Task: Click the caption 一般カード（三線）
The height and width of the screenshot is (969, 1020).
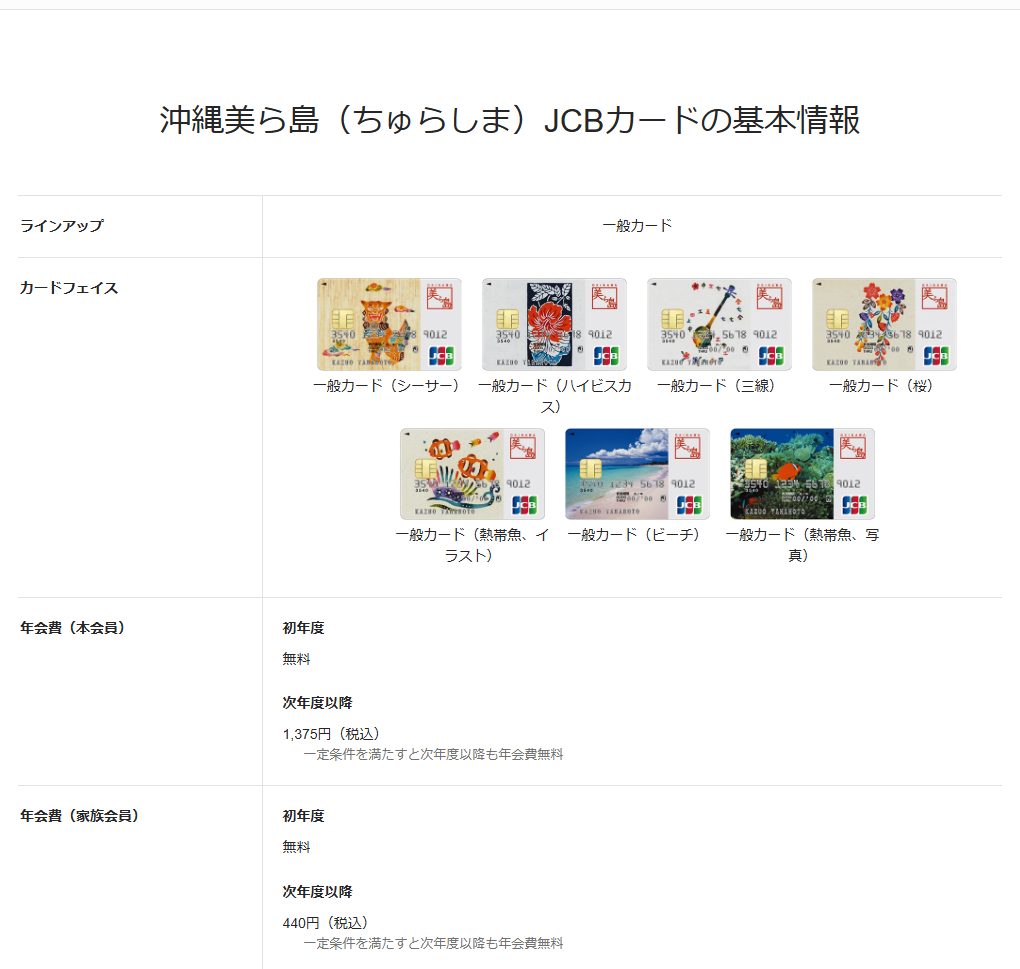Action: 719,386
